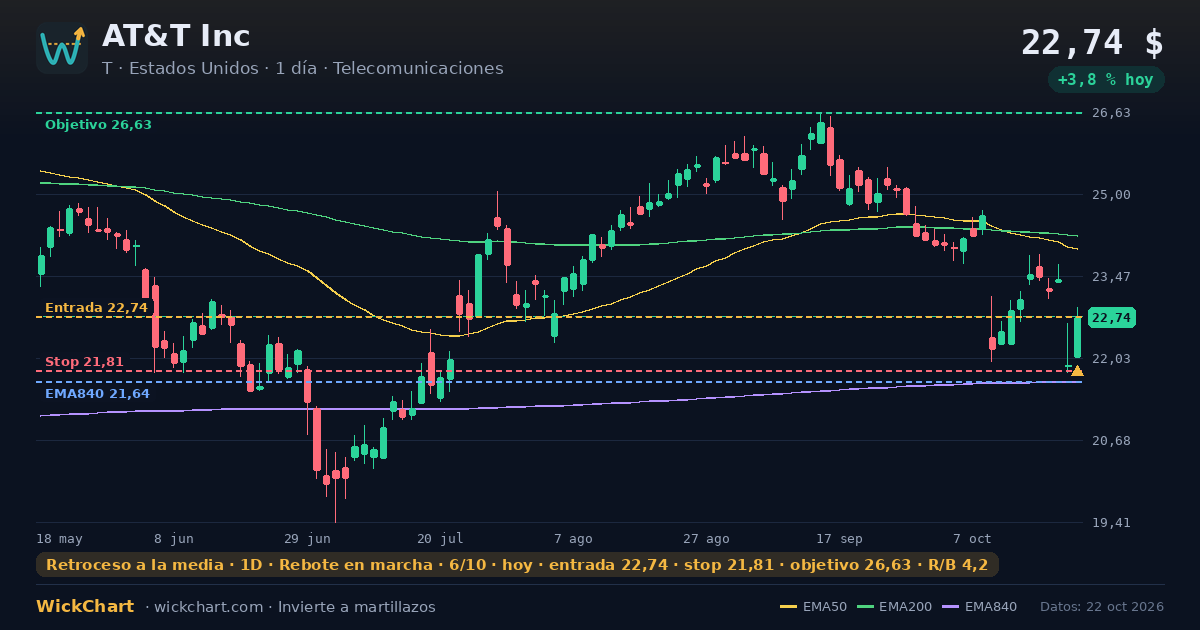Click the WickChart logo icon
The height and width of the screenshot is (630, 1200).
62,48
